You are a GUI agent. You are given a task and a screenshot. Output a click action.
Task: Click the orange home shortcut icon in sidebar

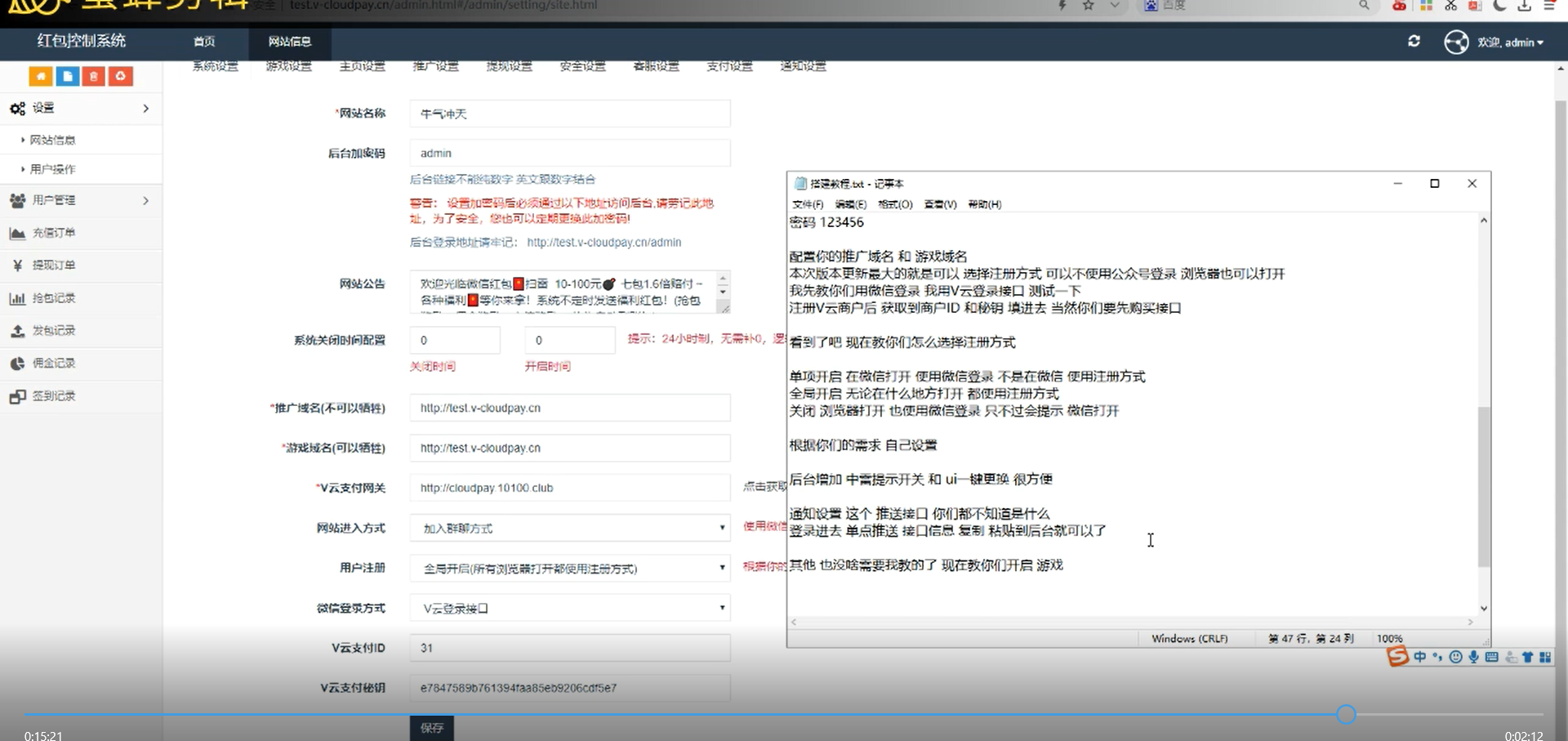click(41, 76)
